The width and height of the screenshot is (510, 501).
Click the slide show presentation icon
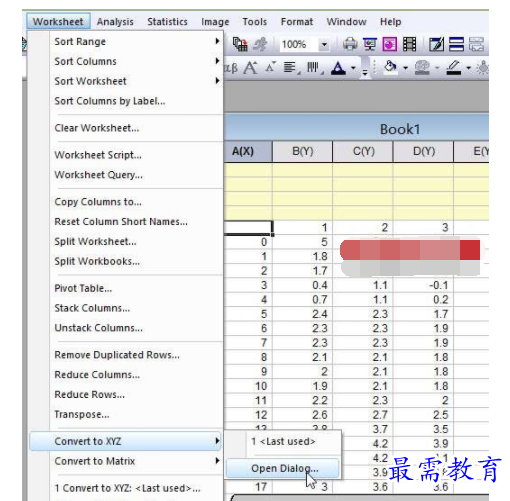370,44
